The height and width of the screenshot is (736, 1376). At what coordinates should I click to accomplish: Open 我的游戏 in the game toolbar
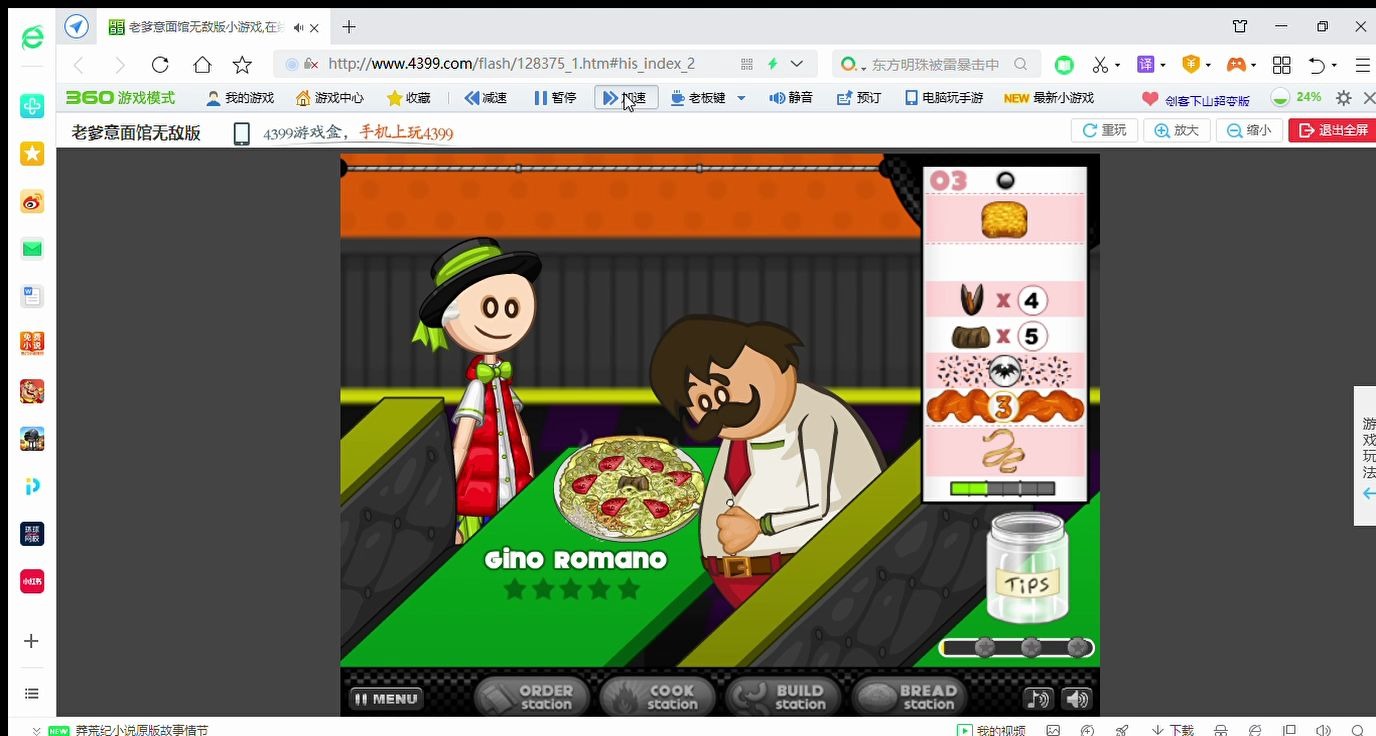[239, 98]
